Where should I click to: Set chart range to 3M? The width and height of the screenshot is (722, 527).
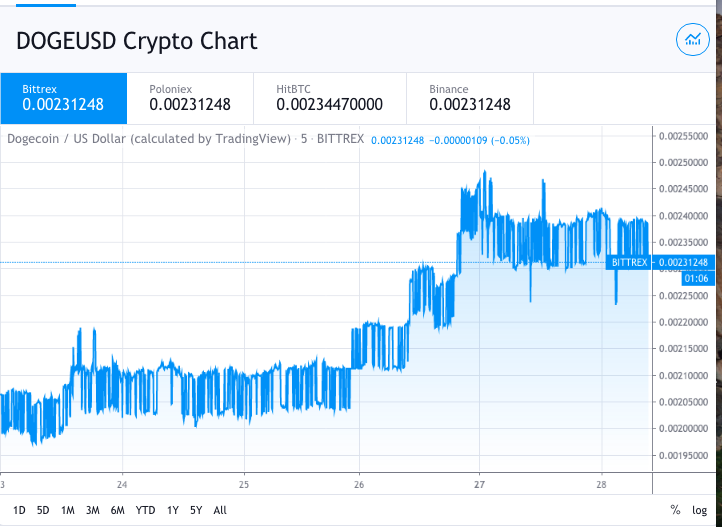point(93,510)
